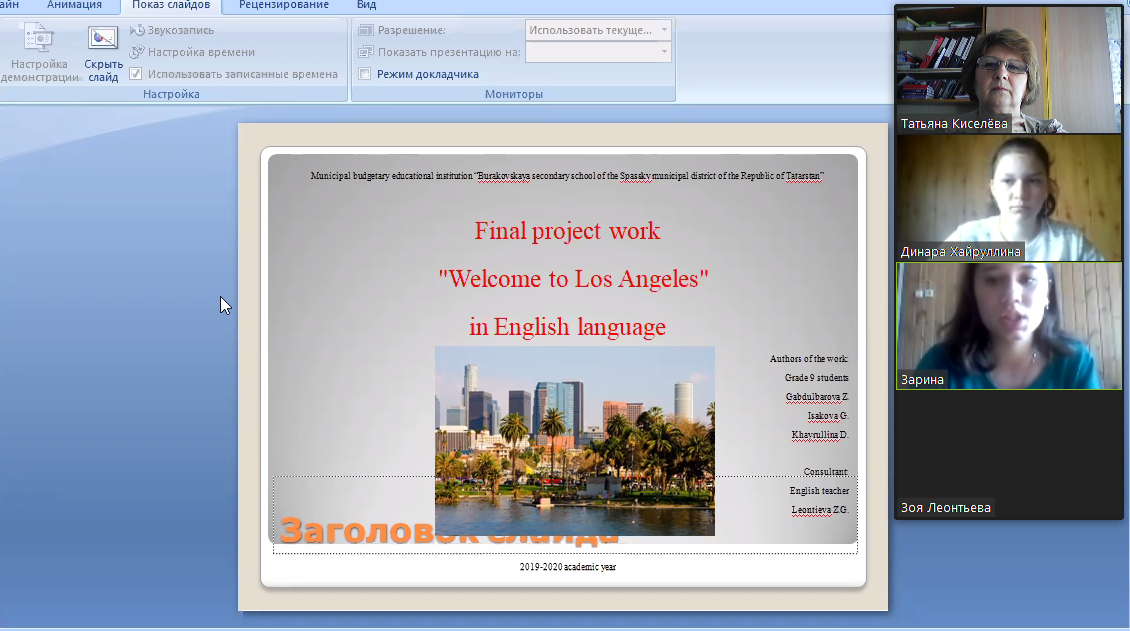Open the Рецензирование ribbon tab
Viewport: 1130px width, 631px height.
pos(283,5)
